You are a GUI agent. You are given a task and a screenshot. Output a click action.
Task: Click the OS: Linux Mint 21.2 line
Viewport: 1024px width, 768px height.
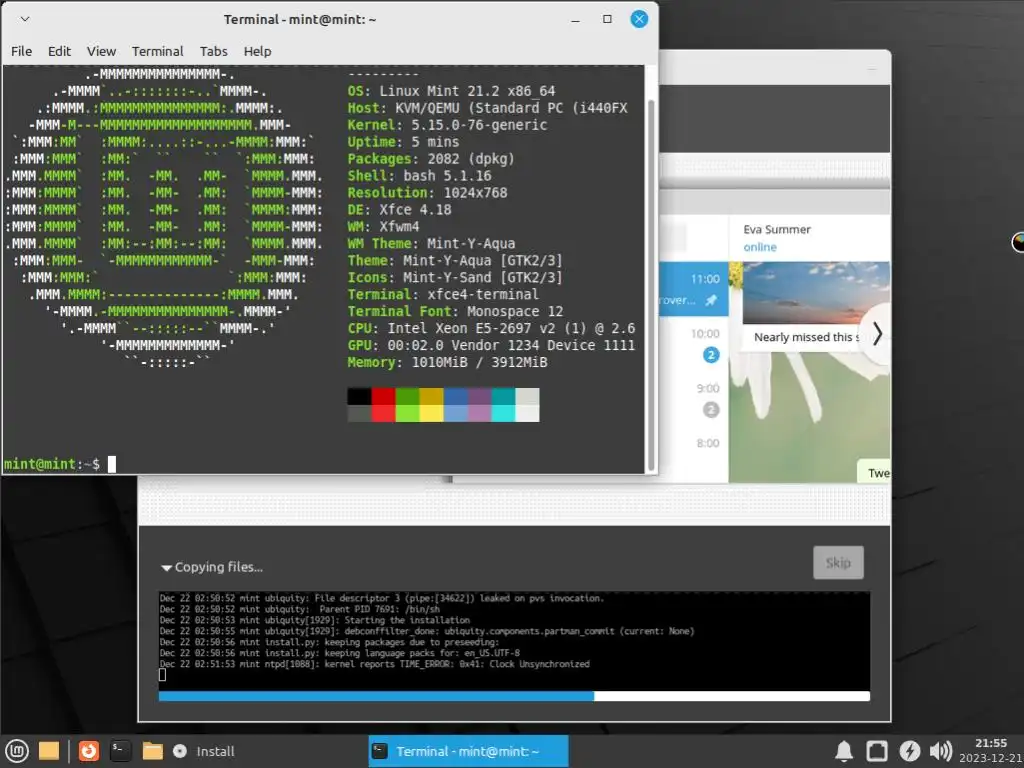451,91
